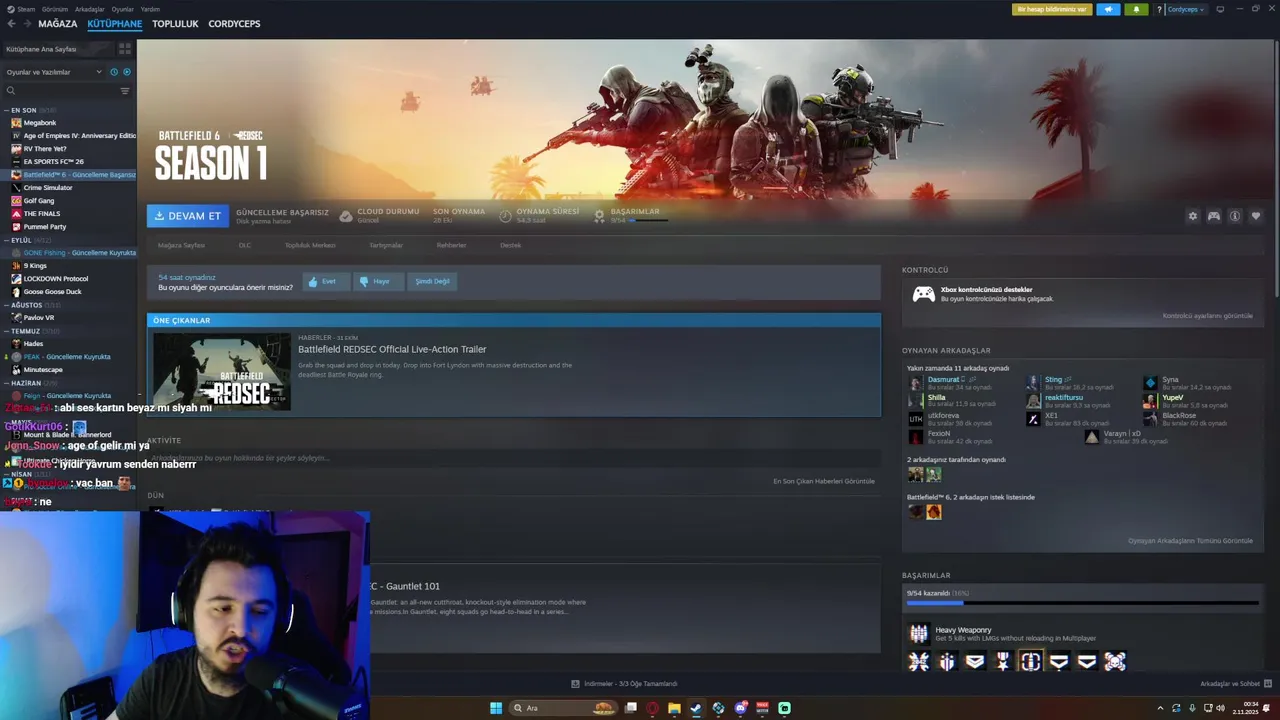
Task: Collapse the TEMMUZ category
Action: coord(7,331)
